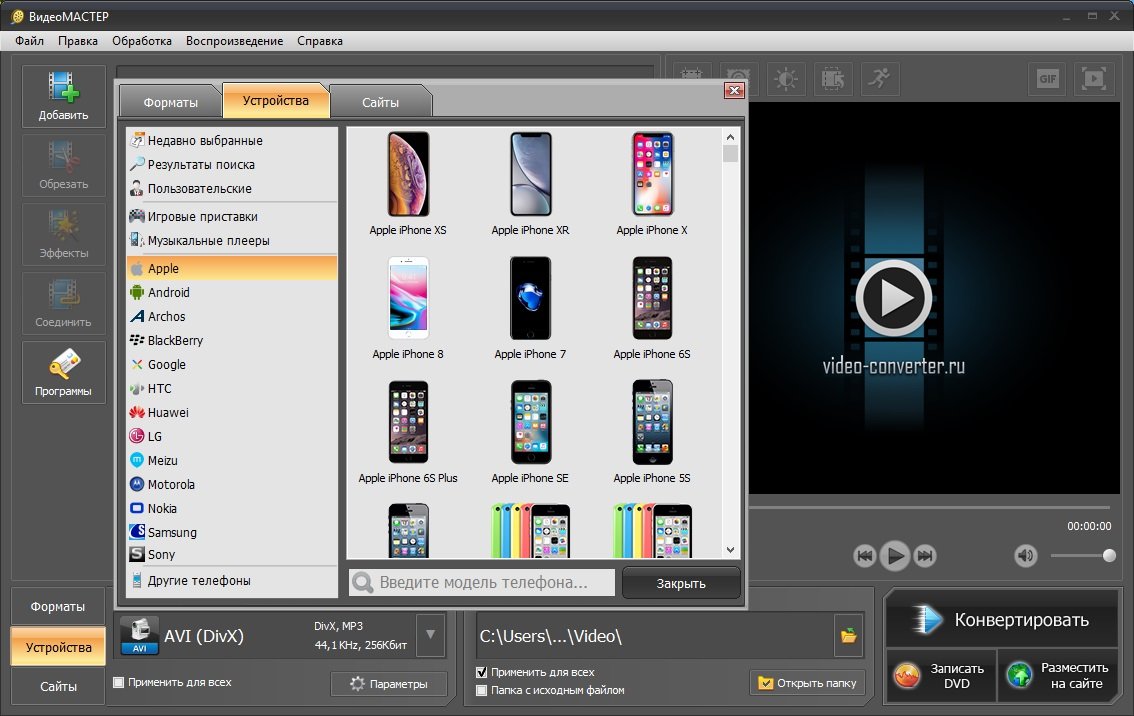Viewport: 1134px width, 716px height.
Task: Open the brightness enhancement tool icon
Action: pos(786,79)
